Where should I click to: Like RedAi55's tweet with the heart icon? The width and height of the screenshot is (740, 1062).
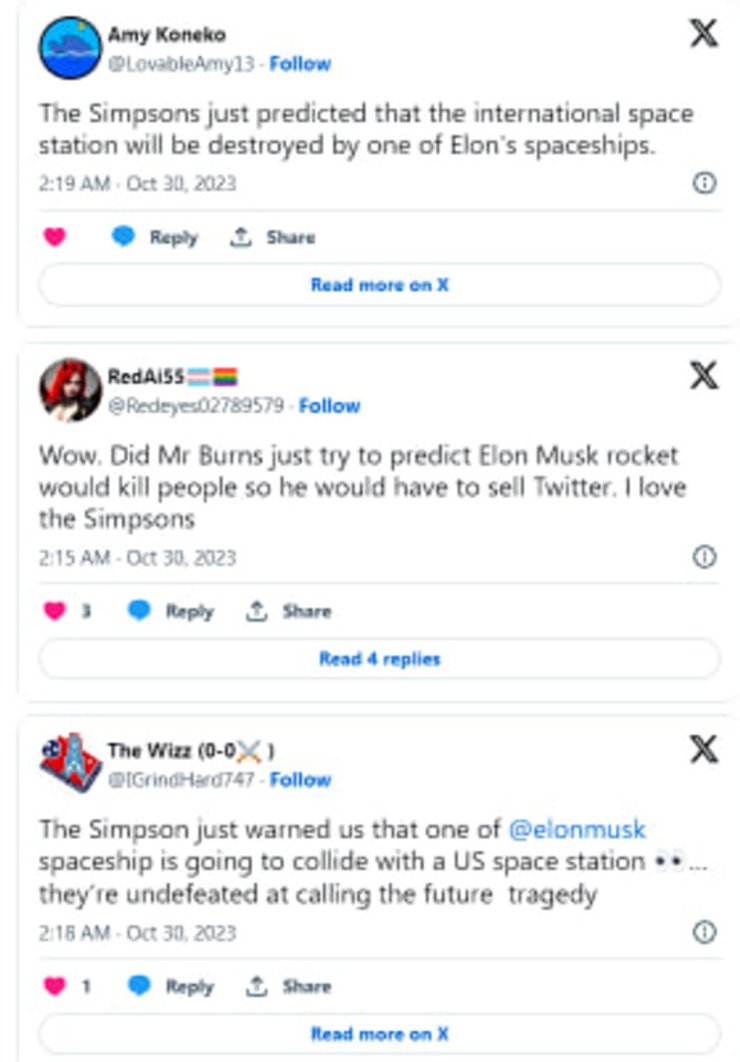[x=55, y=611]
